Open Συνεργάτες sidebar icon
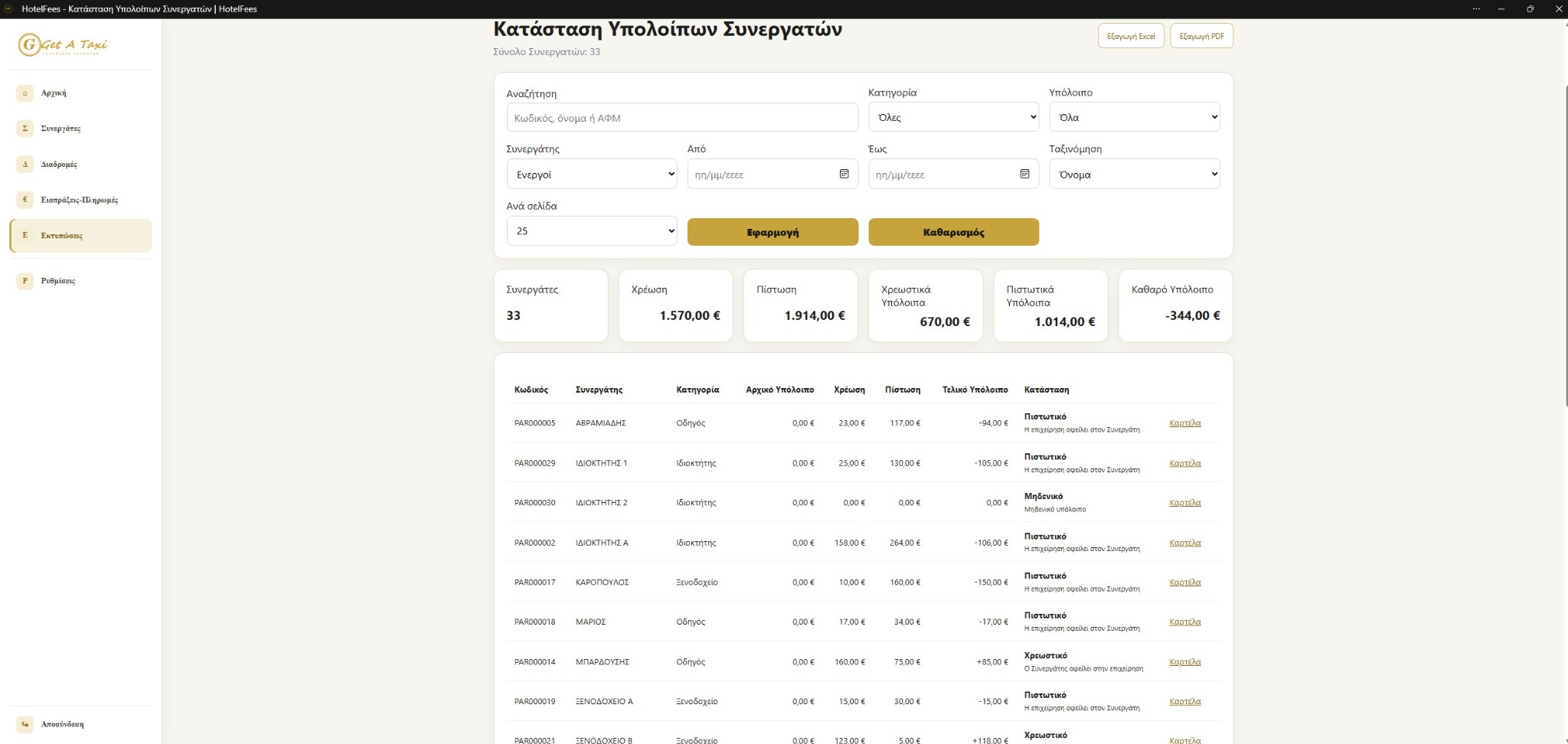The image size is (1568, 744). 24,128
